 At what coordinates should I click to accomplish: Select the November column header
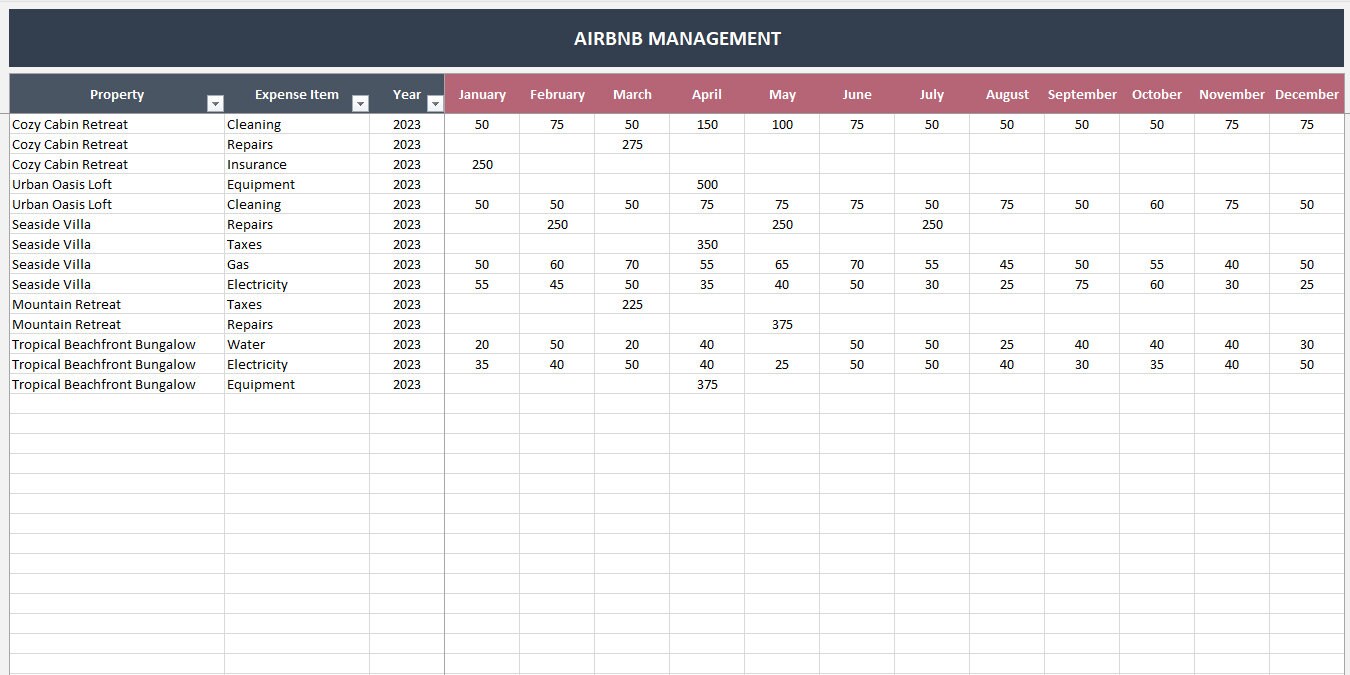click(x=1232, y=94)
